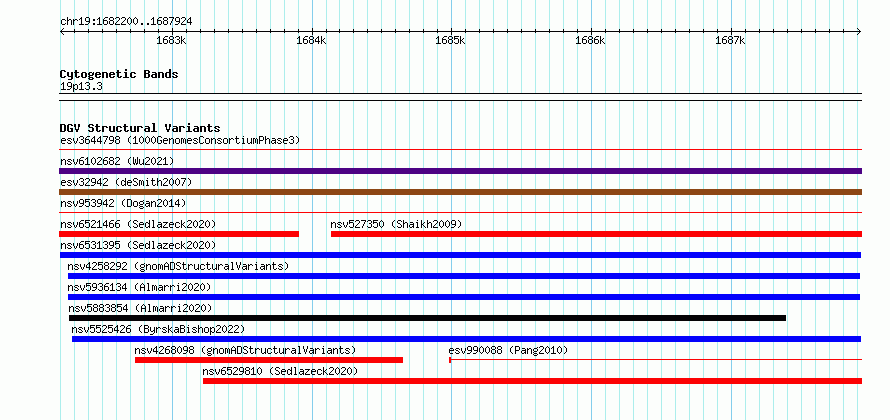Viewport: 890px width, 420px height.
Task: Click the brown esv32942 variant bar
Action: (460, 192)
